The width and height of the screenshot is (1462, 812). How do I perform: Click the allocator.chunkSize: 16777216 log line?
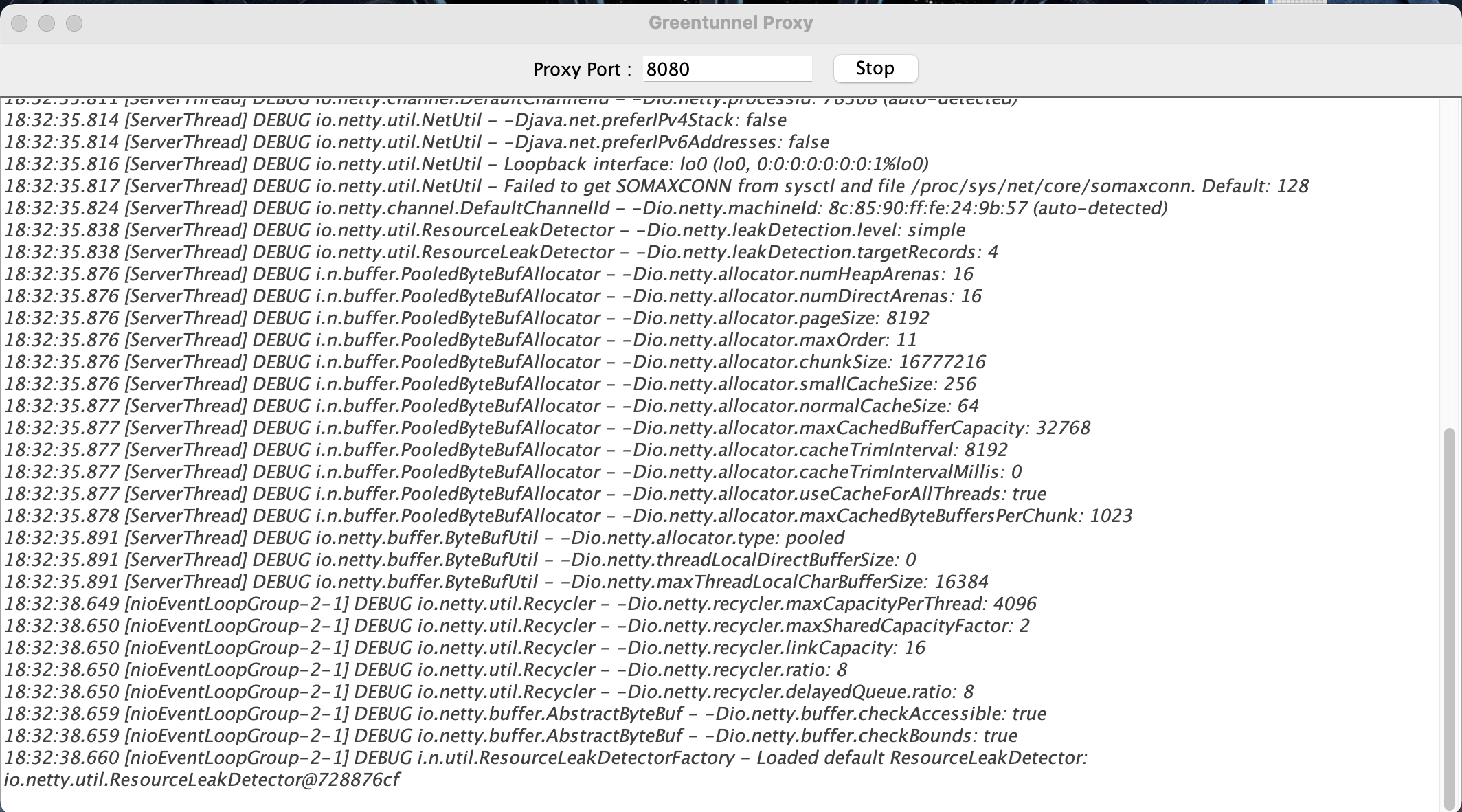pyautogui.click(x=495, y=362)
